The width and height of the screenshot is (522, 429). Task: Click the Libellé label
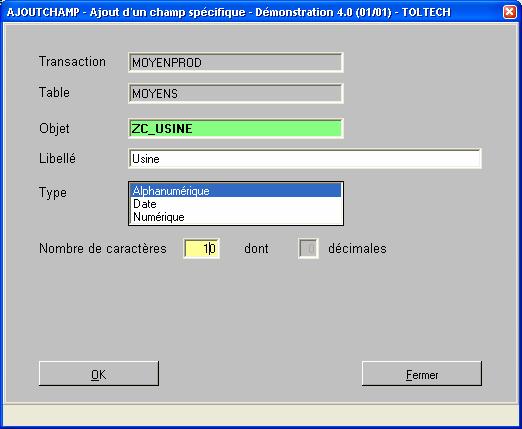pyautogui.click(x=57, y=158)
